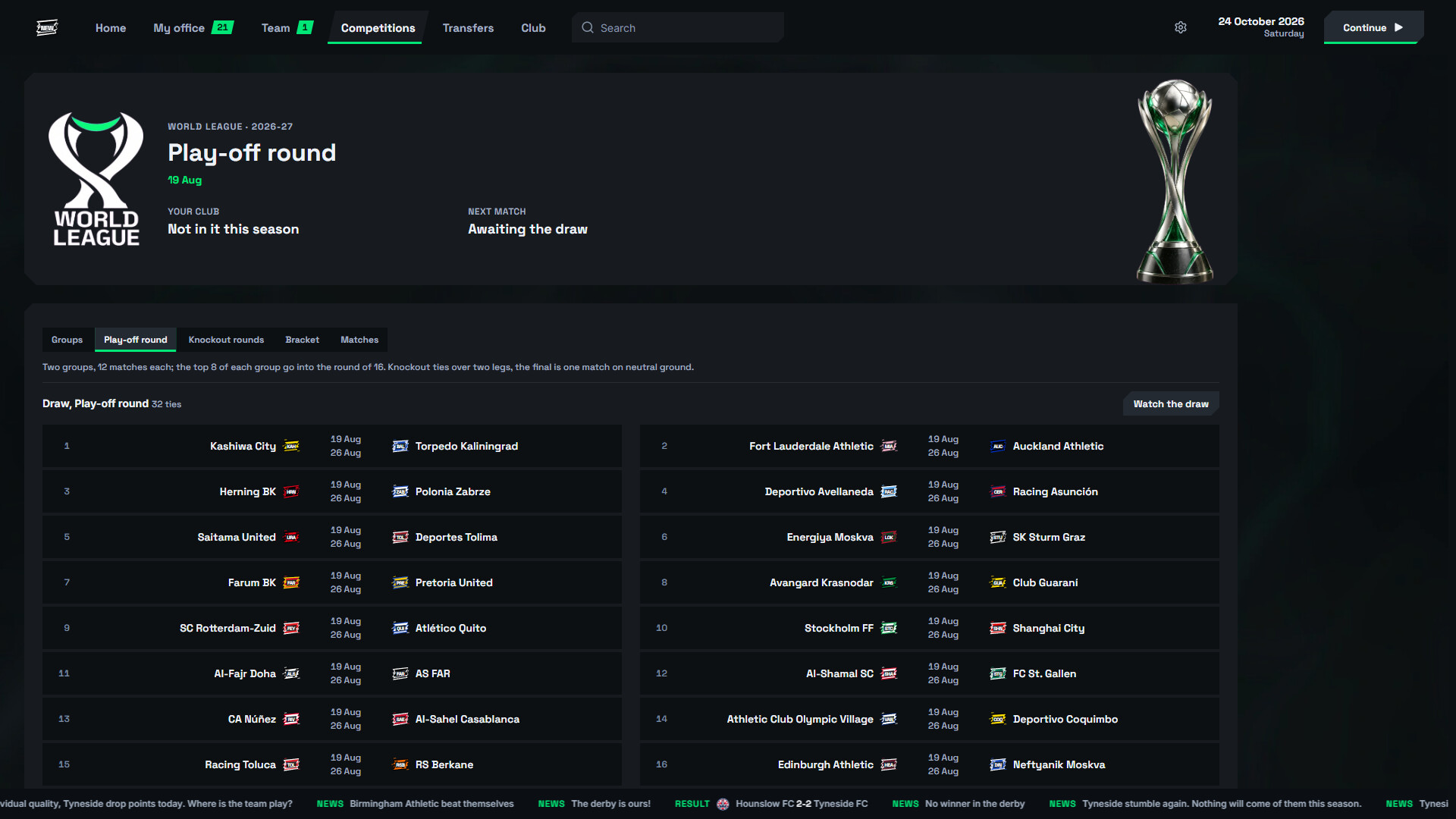The image size is (1456, 819).
Task: Open the Club menu
Action: (x=533, y=27)
